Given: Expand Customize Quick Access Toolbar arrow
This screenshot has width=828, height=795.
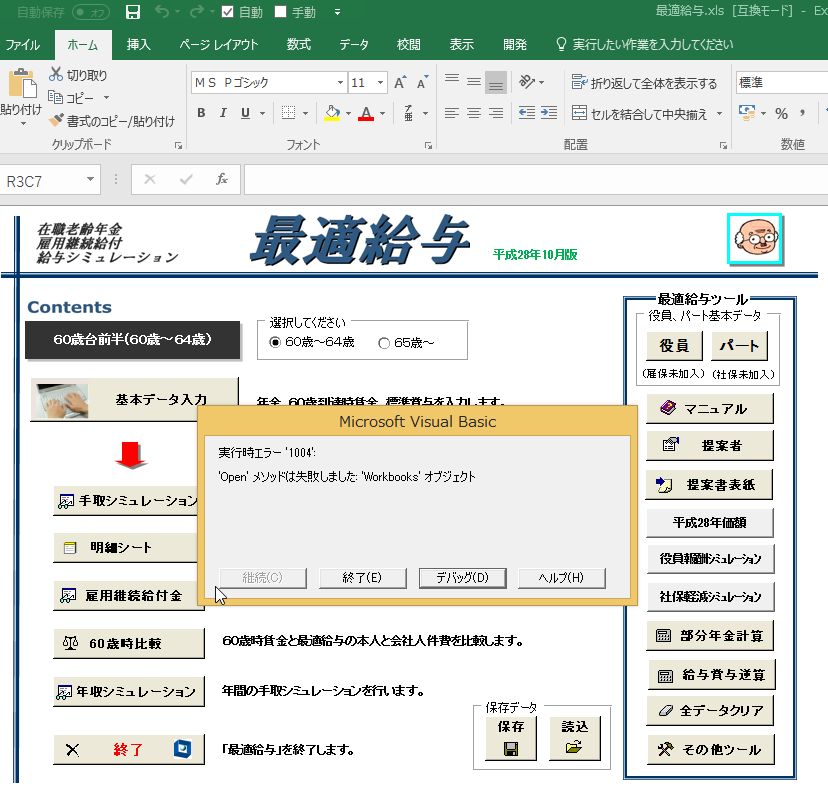Looking at the screenshot, I should pos(337,12).
